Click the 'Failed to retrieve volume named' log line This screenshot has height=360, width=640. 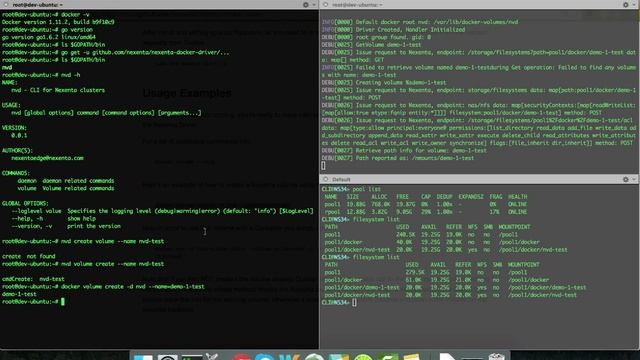(x=479, y=71)
